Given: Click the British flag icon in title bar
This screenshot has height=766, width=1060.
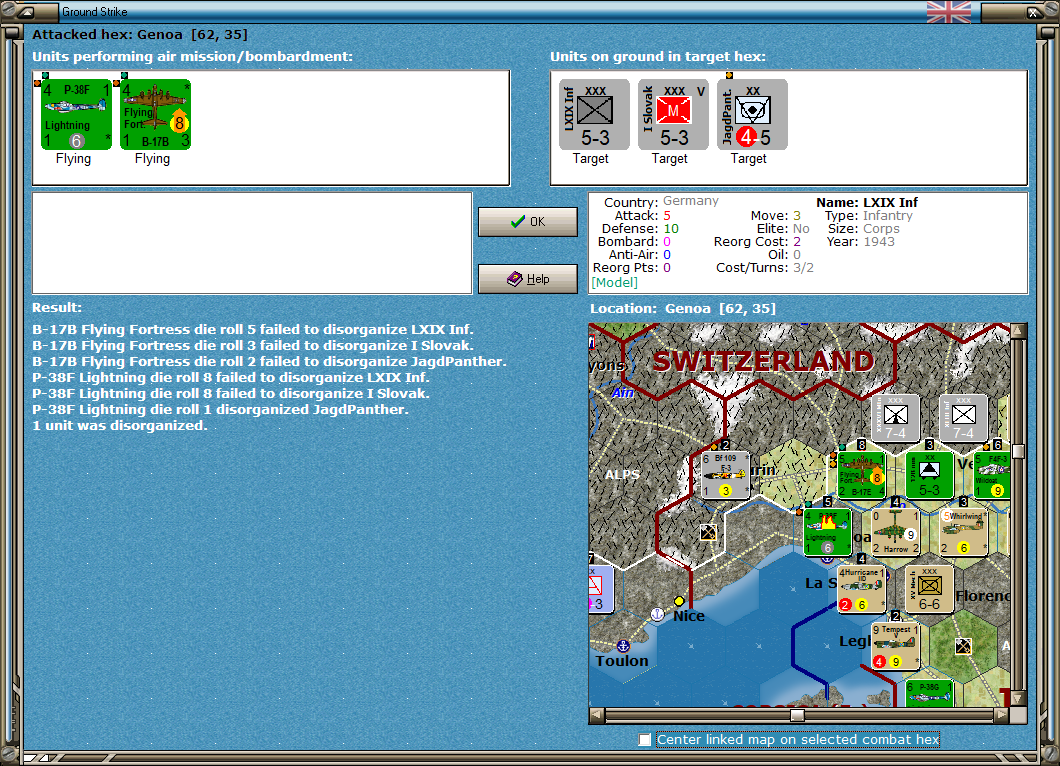Looking at the screenshot, I should click(948, 11).
